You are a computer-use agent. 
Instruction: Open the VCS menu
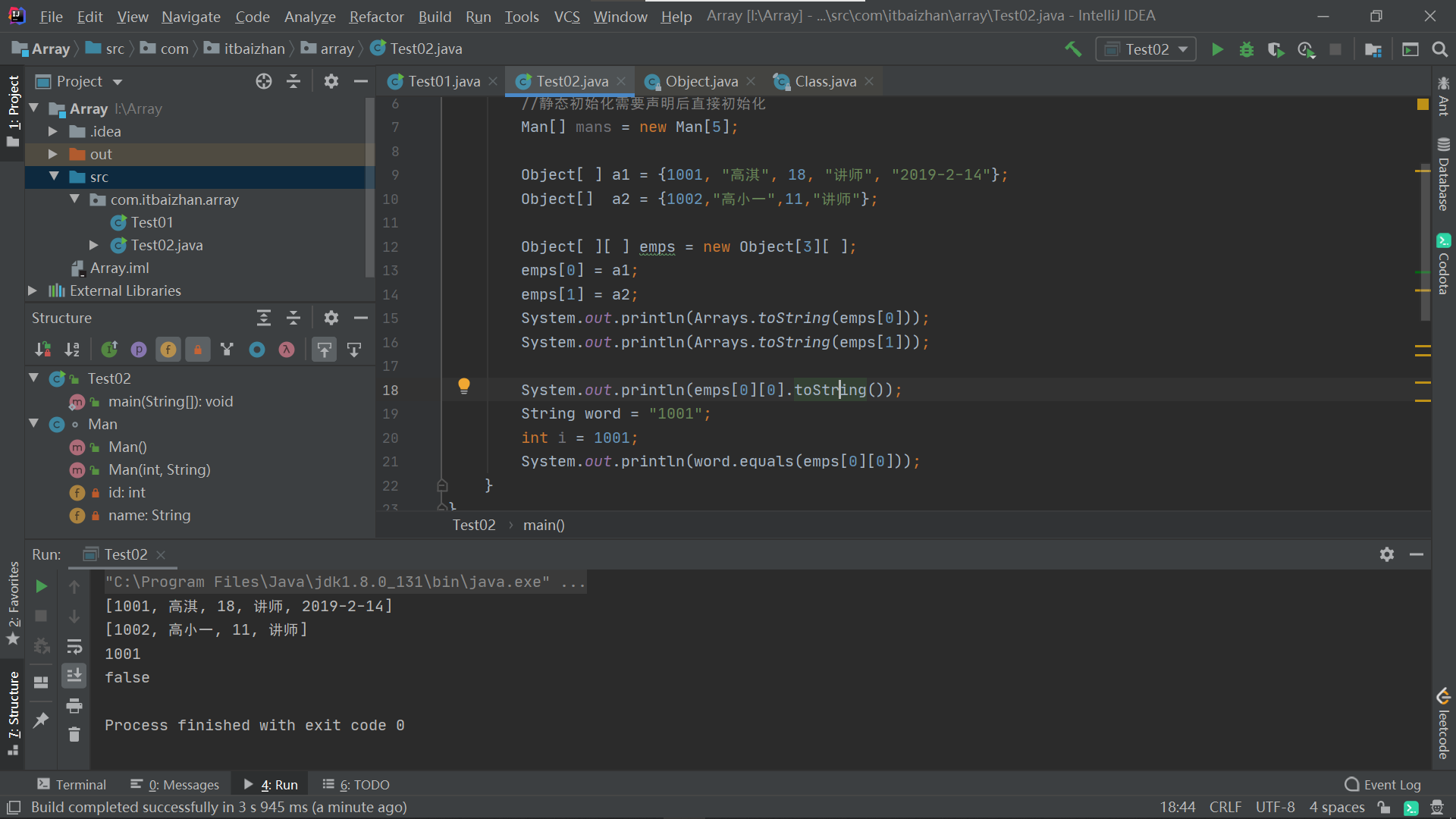[x=566, y=17]
